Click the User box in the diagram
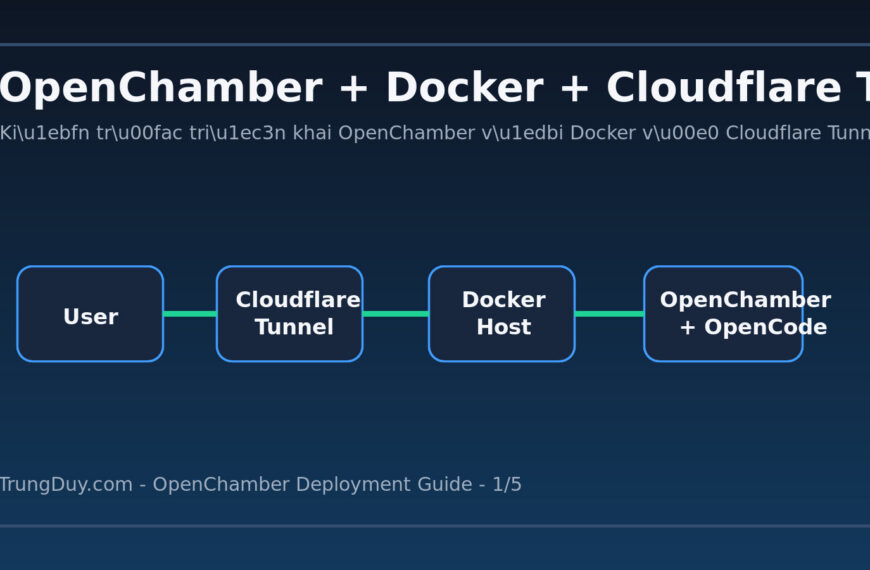 click(90, 314)
